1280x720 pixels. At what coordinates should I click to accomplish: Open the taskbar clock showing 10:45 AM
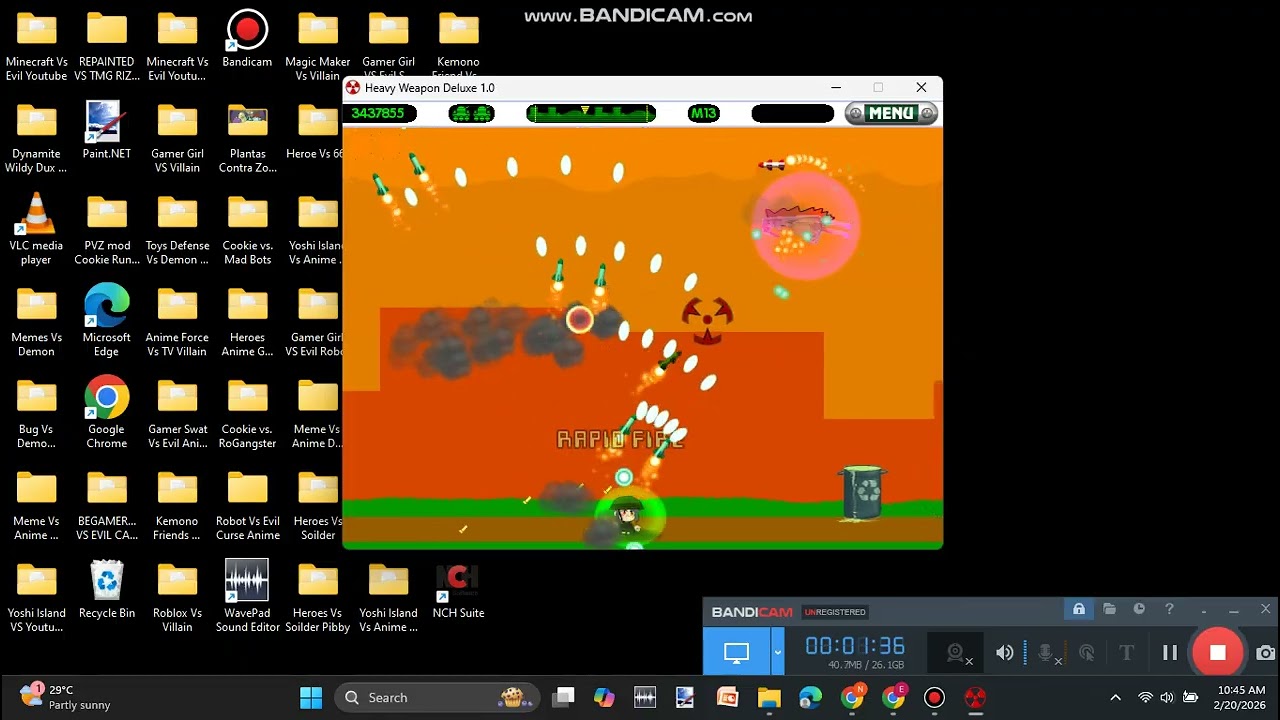coord(1241,697)
